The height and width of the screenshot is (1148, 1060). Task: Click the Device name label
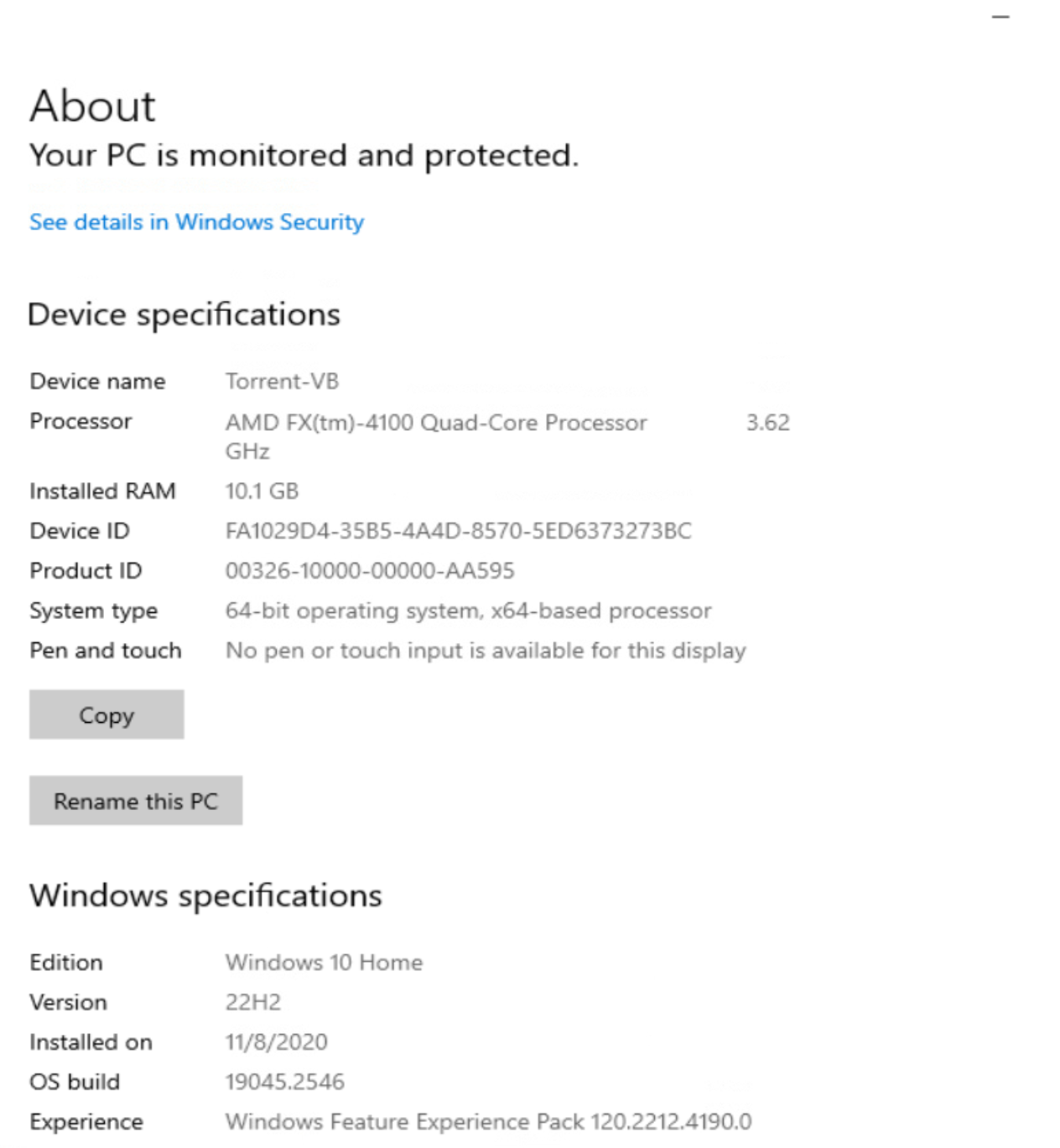point(97,382)
